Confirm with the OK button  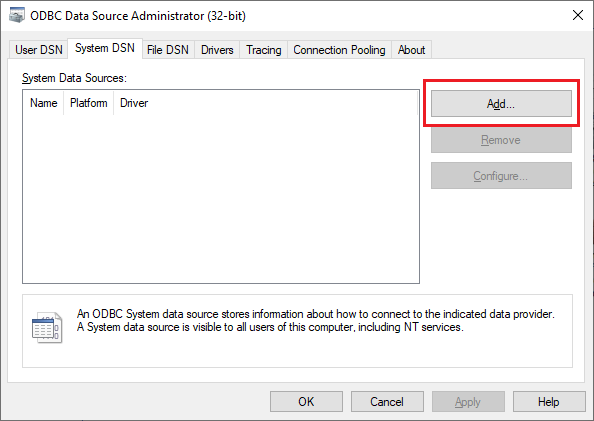(x=306, y=402)
